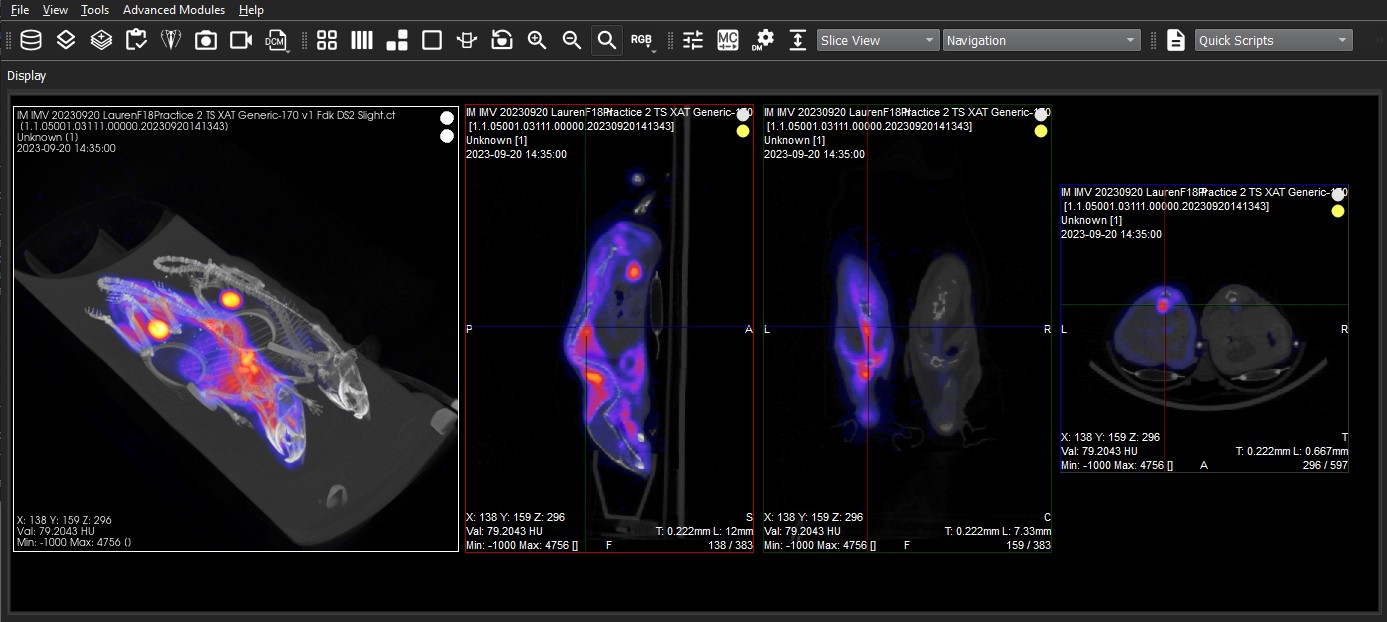Toggle the yellow overlay dot in sagittal view

click(743, 131)
